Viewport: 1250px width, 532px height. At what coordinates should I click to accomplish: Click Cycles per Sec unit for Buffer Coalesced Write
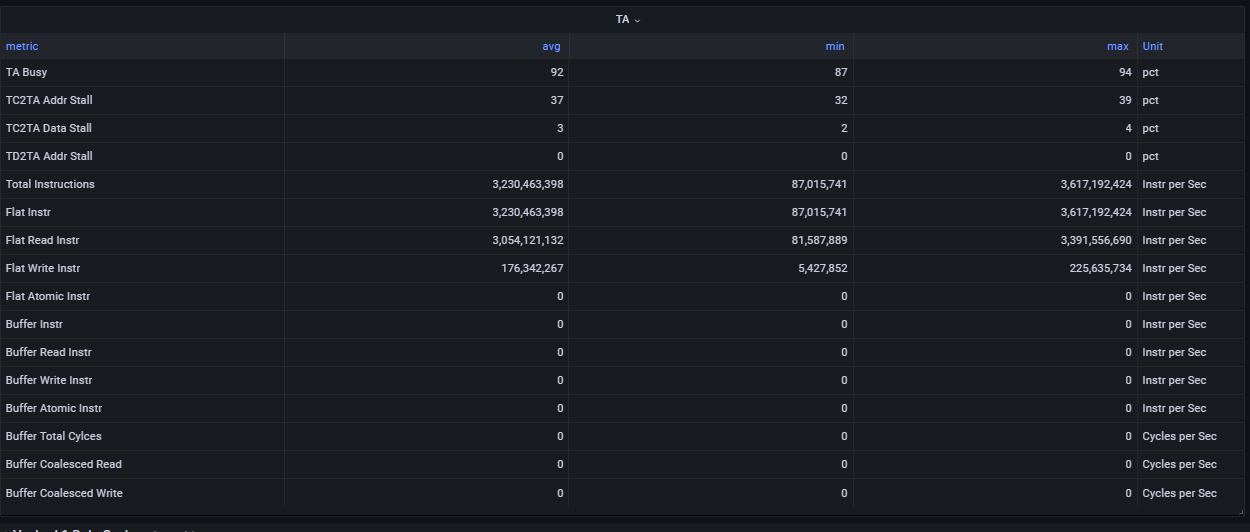1179,493
